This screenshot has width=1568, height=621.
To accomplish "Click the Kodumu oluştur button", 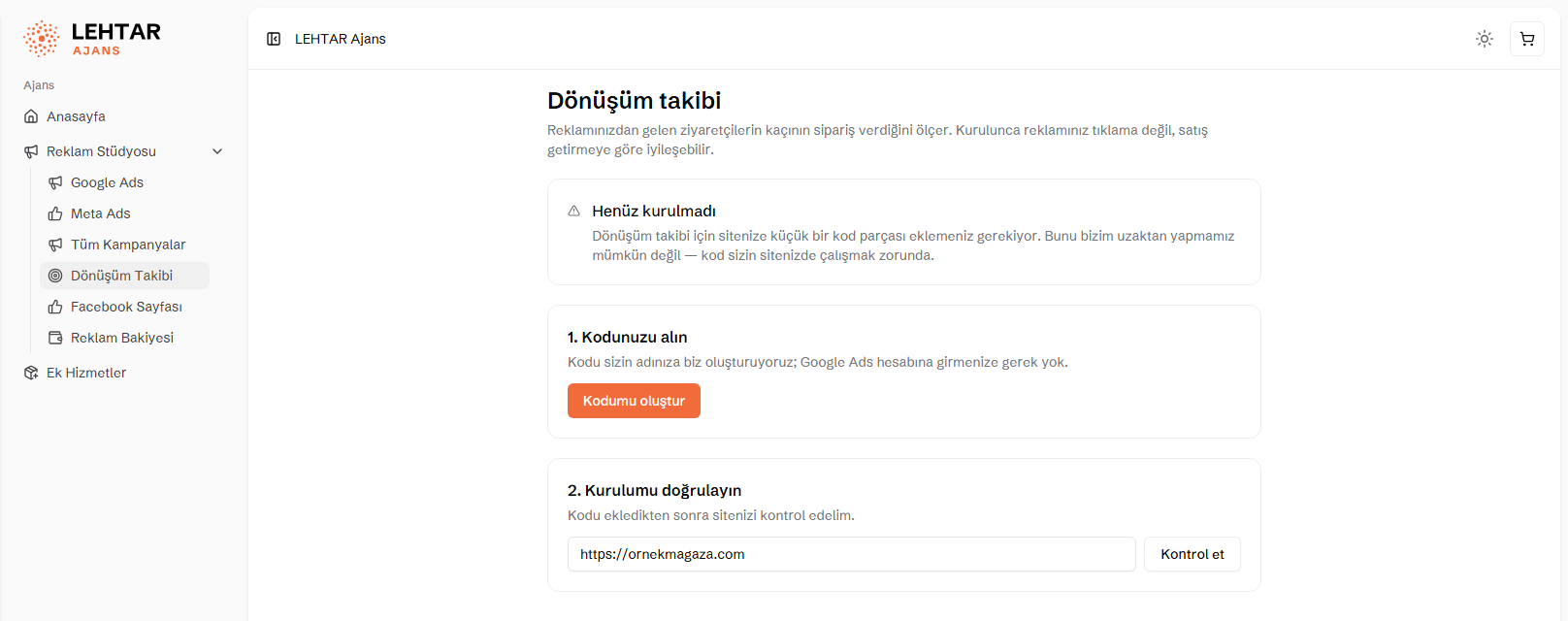I will [634, 401].
